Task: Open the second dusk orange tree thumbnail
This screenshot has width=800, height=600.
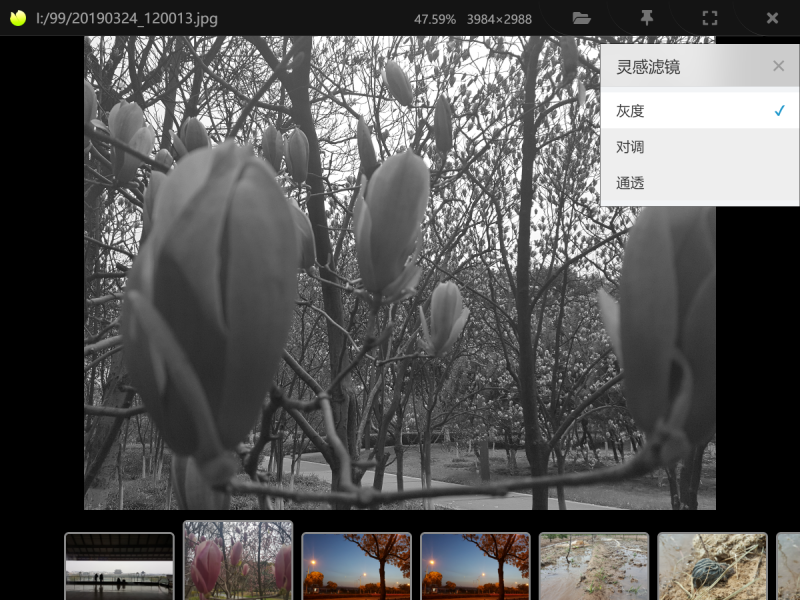Action: click(x=475, y=566)
